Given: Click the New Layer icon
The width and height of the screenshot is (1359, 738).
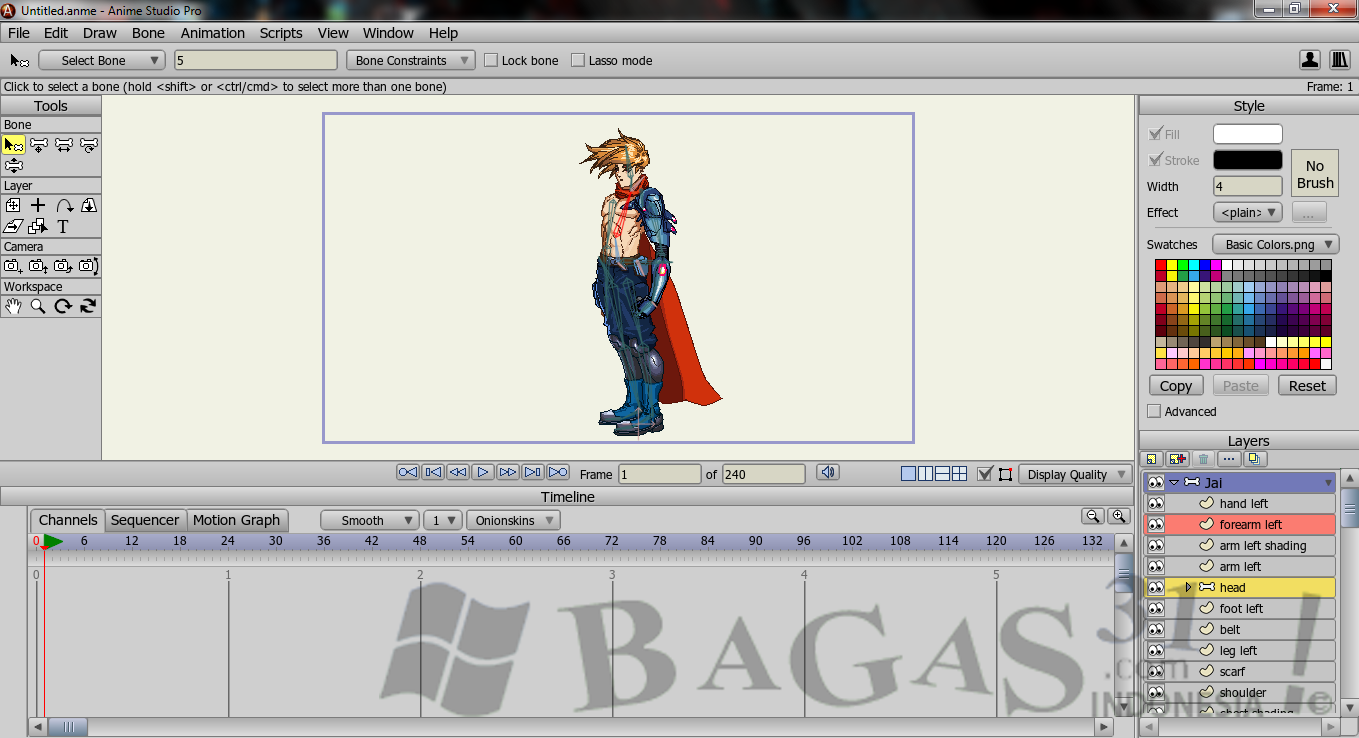Looking at the screenshot, I should tap(1152, 459).
